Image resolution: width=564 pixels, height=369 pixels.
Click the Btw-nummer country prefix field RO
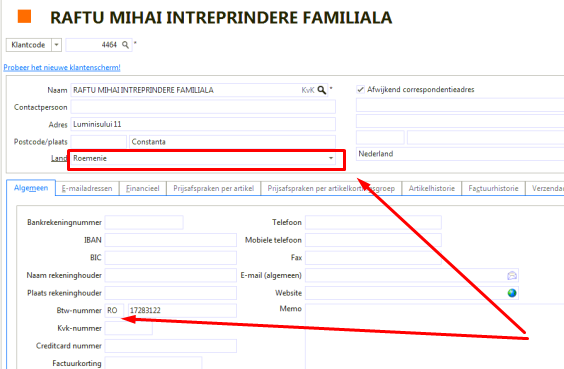114,311
